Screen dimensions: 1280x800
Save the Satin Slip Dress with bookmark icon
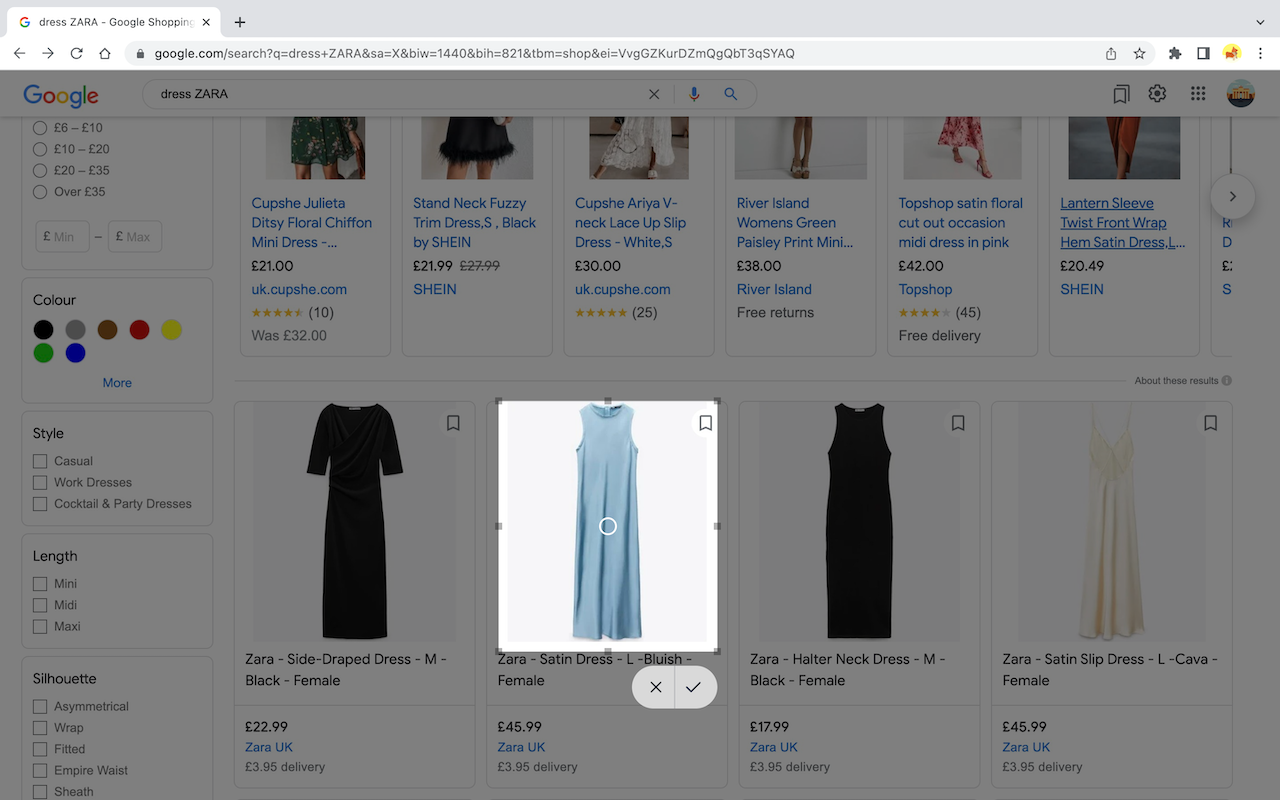(1210, 423)
